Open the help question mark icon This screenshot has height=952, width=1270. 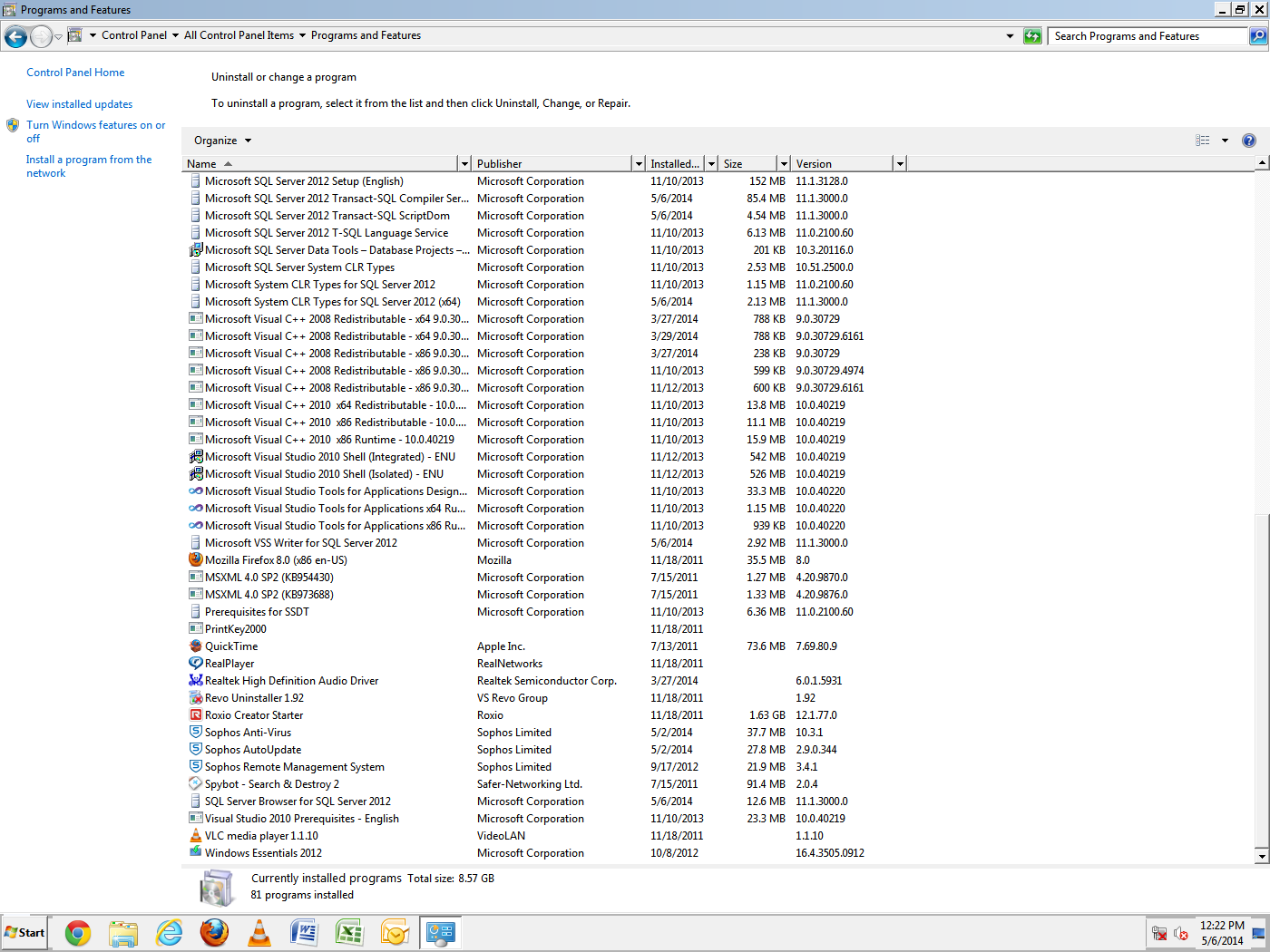point(1249,141)
